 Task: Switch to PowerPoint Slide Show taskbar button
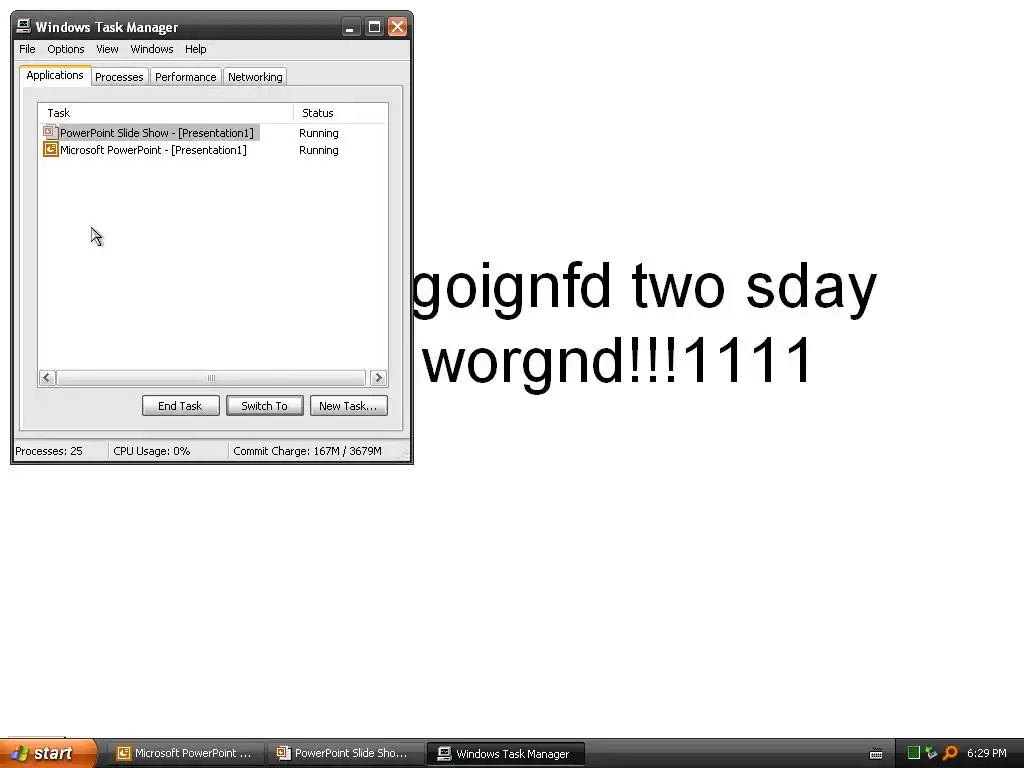tap(344, 753)
